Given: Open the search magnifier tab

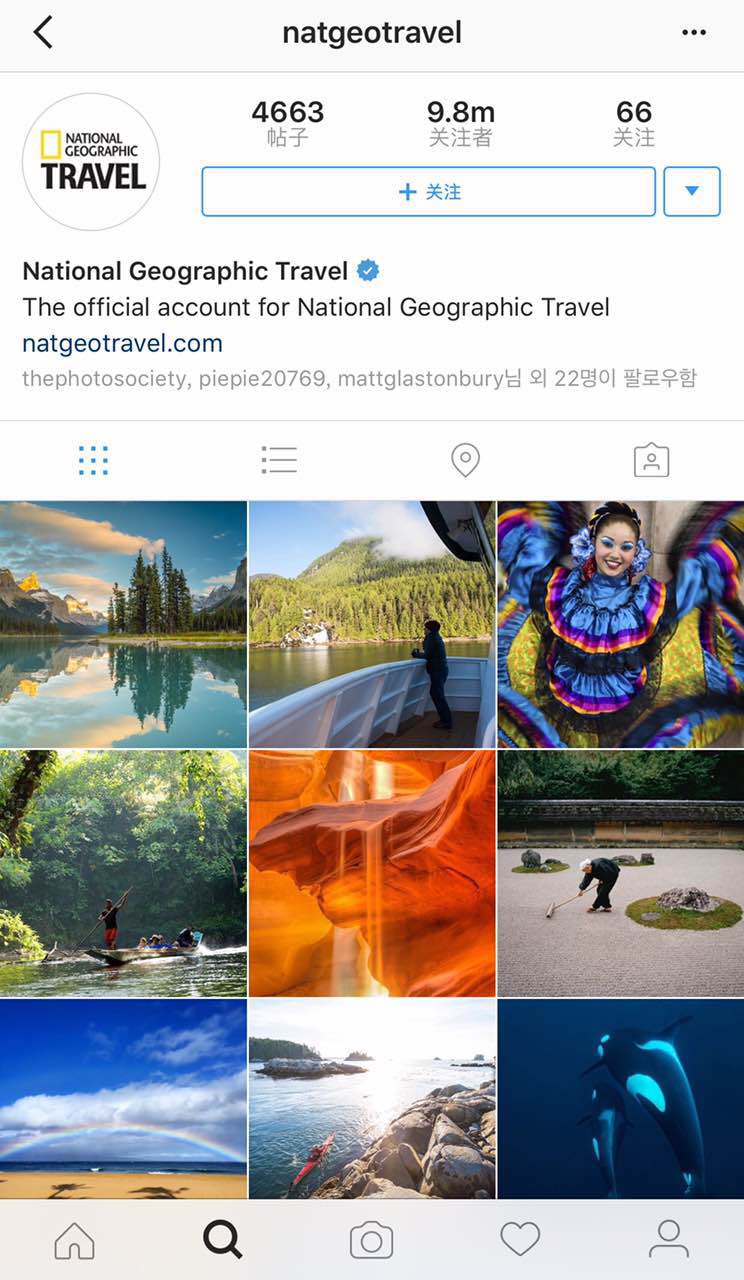Looking at the screenshot, I should coord(223,1240).
